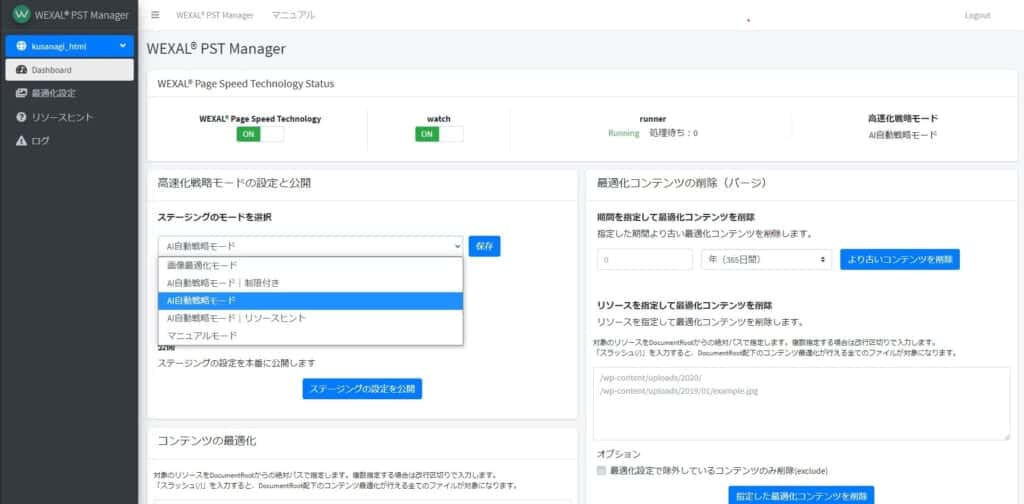Click the Dashboard gauge icon
This screenshot has width=1024, height=504.
21,70
